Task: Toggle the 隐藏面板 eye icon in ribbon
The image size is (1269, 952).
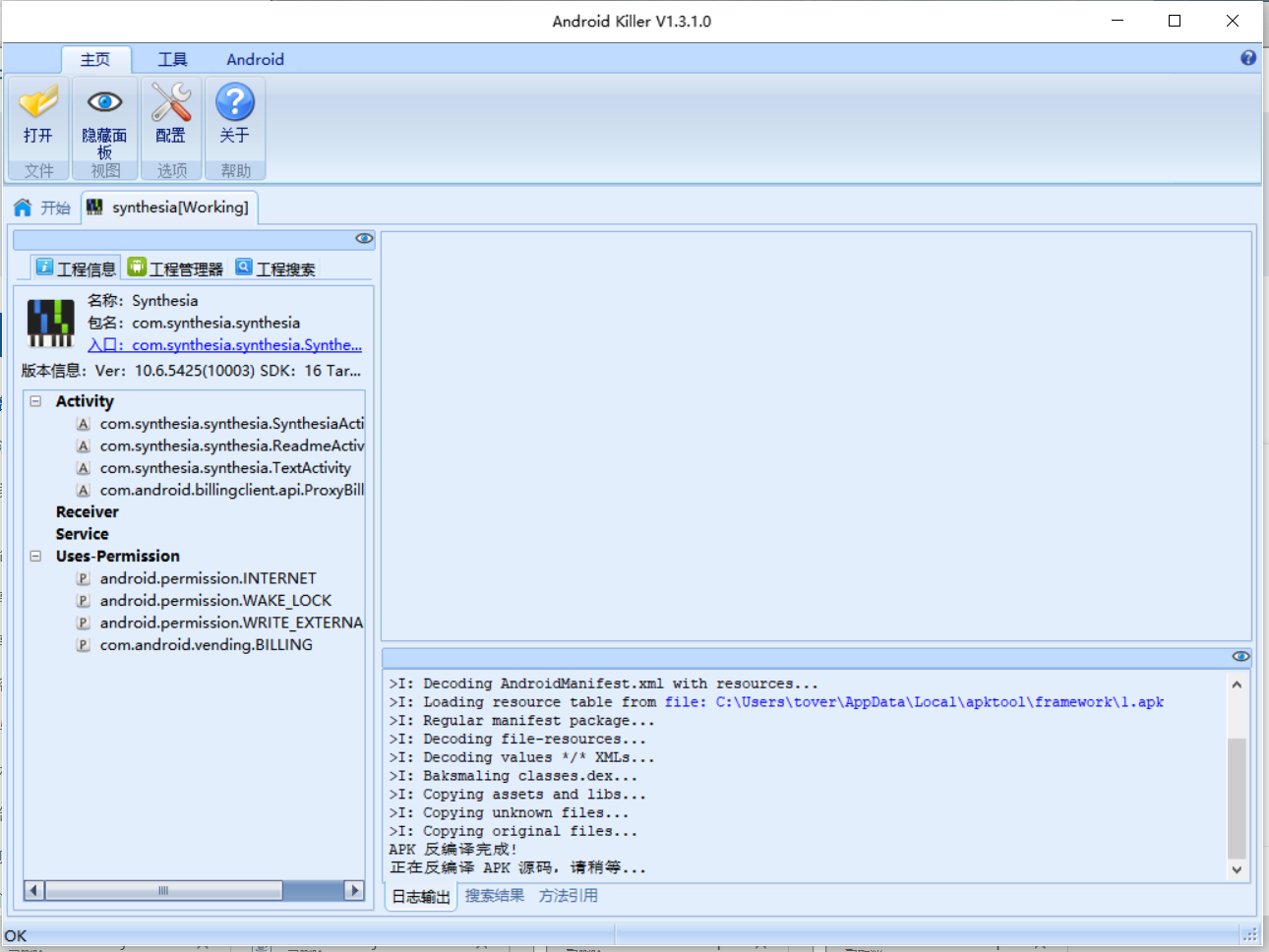Action: [104, 101]
